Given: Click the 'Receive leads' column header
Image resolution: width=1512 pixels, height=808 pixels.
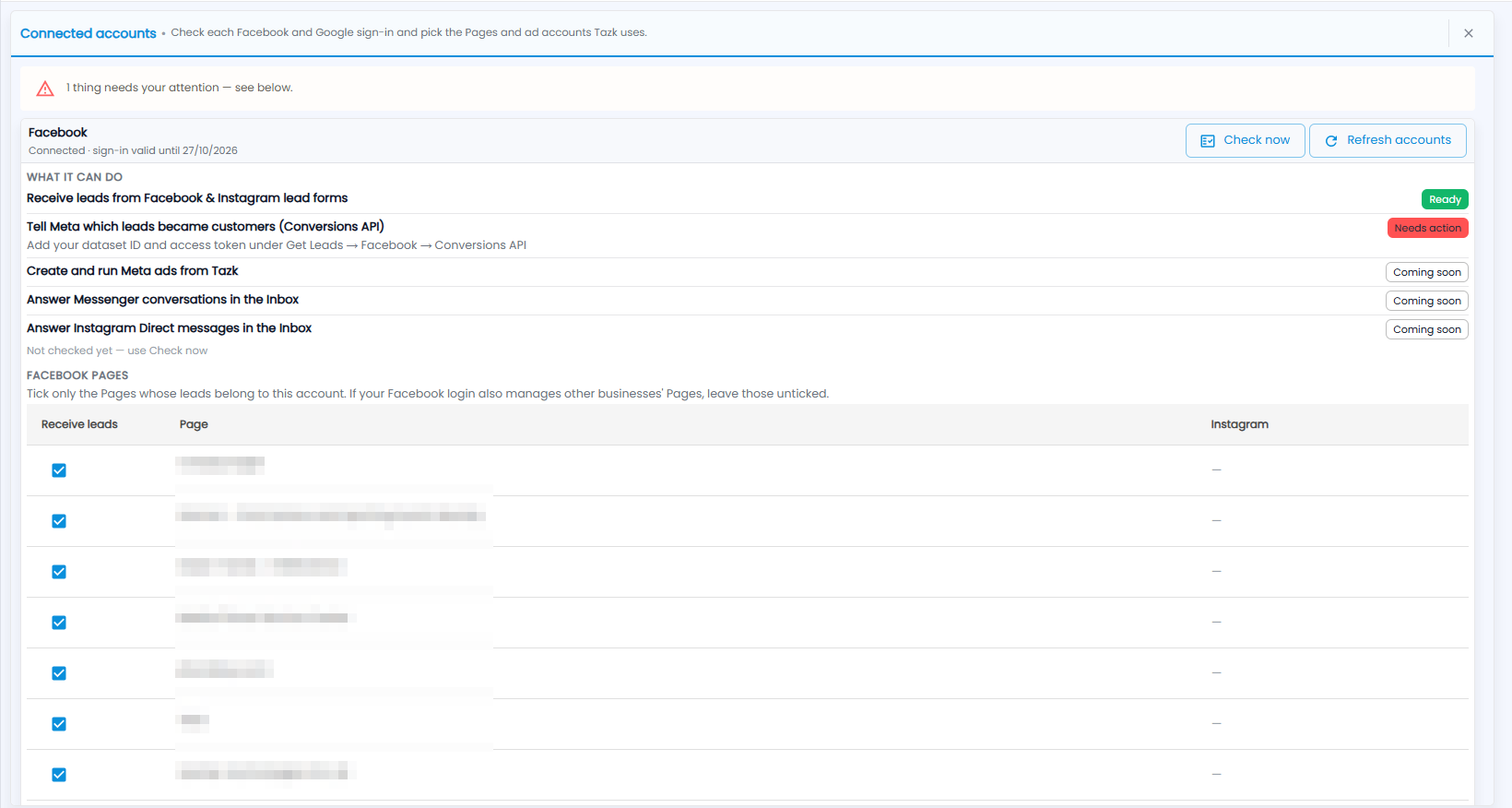Looking at the screenshot, I should tap(79, 424).
